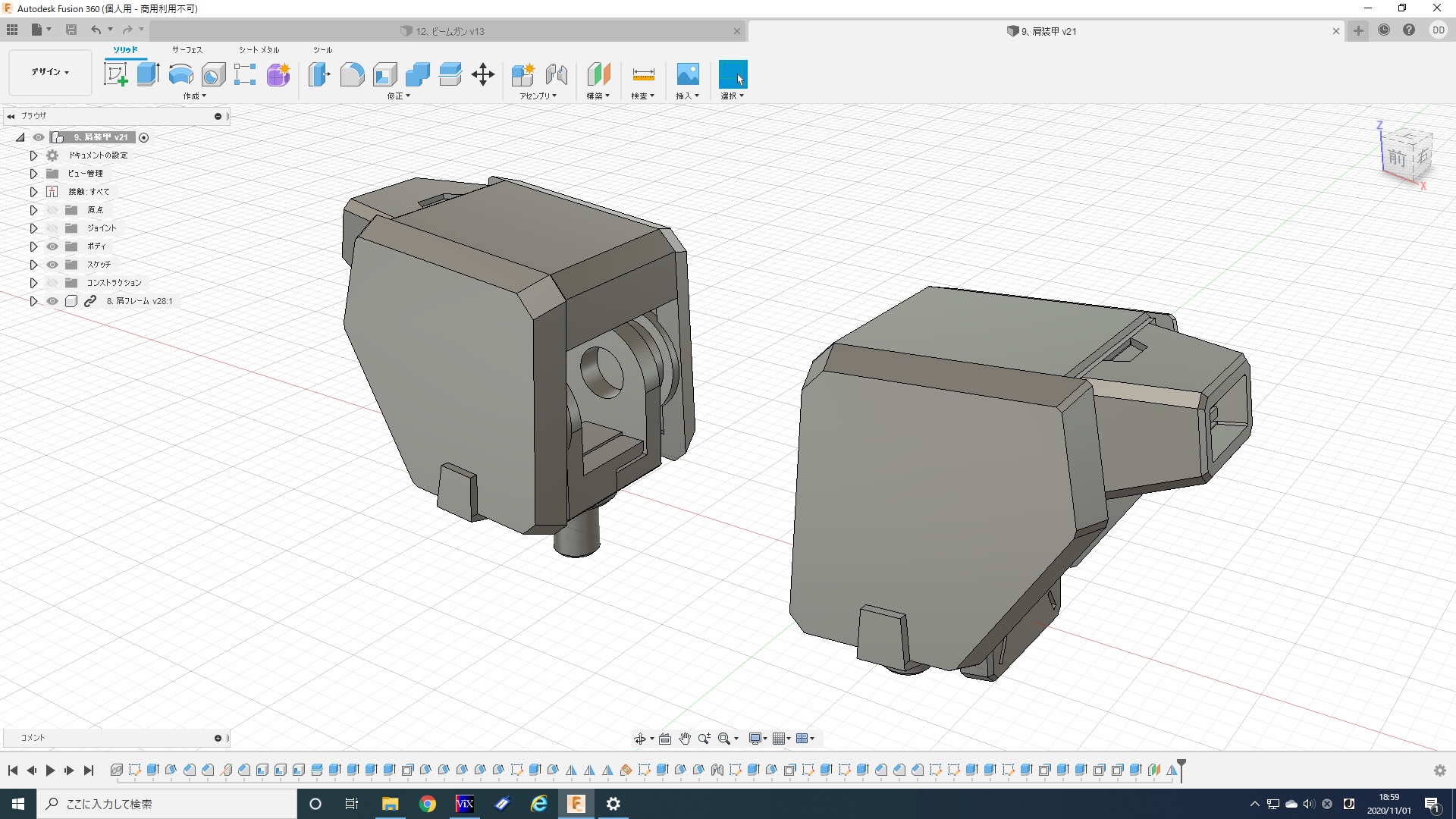The height and width of the screenshot is (819, 1456).
Task: Open the デザイン workspace dropdown
Action: pyautogui.click(x=50, y=72)
